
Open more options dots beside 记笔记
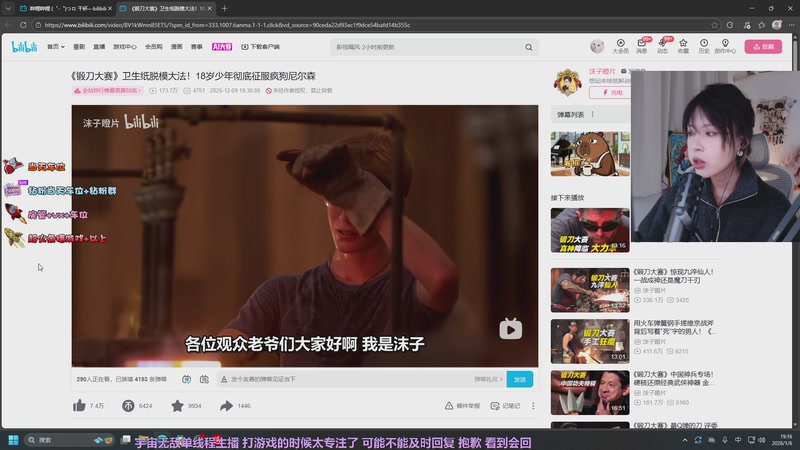click(533, 406)
